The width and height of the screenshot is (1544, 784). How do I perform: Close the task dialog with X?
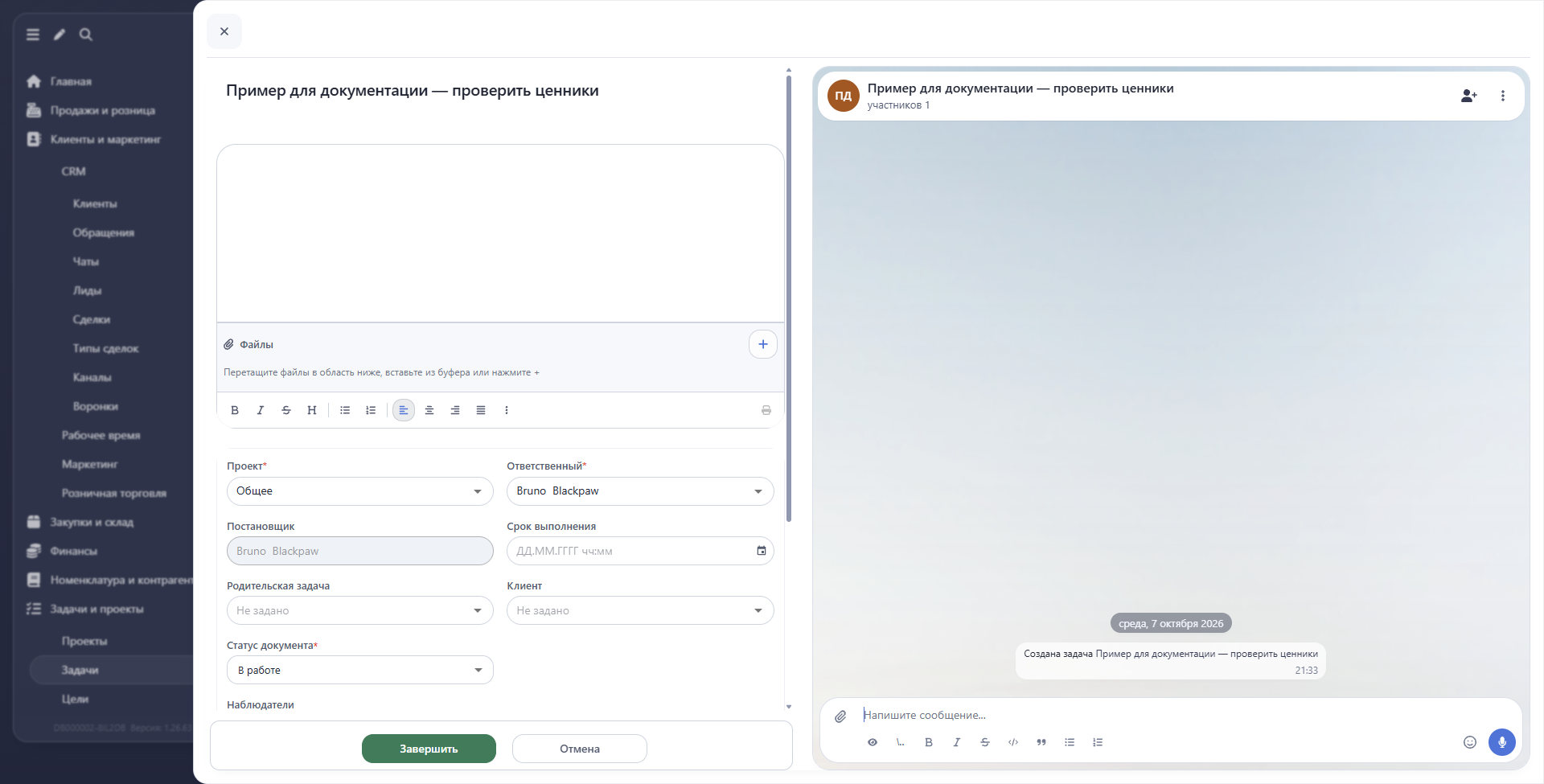point(224,31)
